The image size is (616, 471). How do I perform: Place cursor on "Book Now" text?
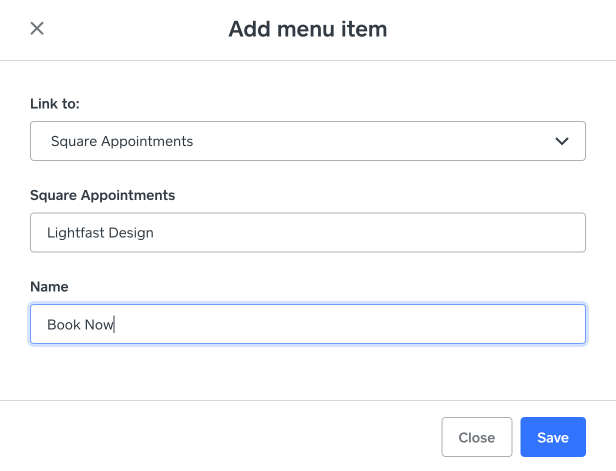(x=81, y=325)
